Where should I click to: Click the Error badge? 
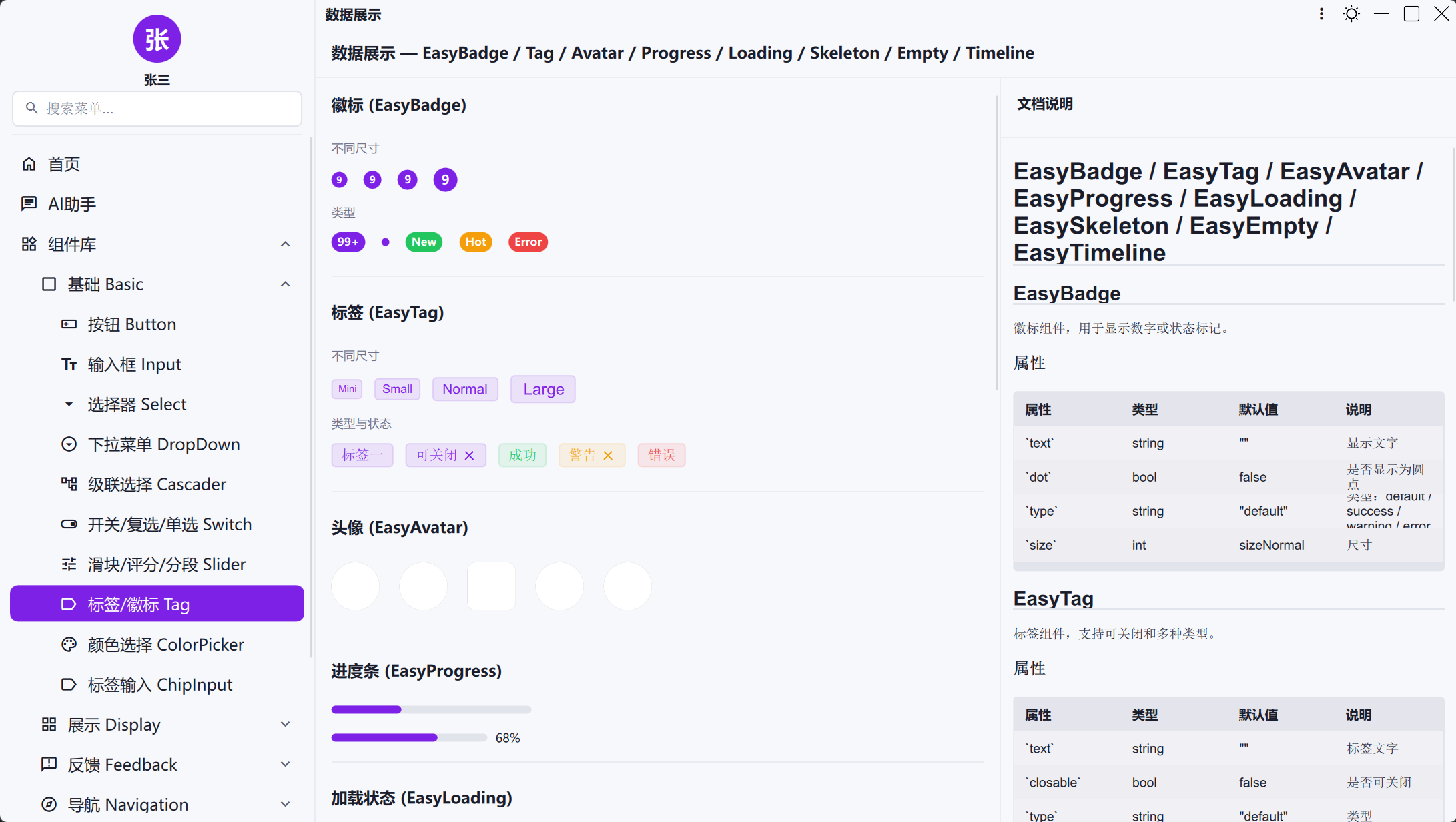point(528,242)
